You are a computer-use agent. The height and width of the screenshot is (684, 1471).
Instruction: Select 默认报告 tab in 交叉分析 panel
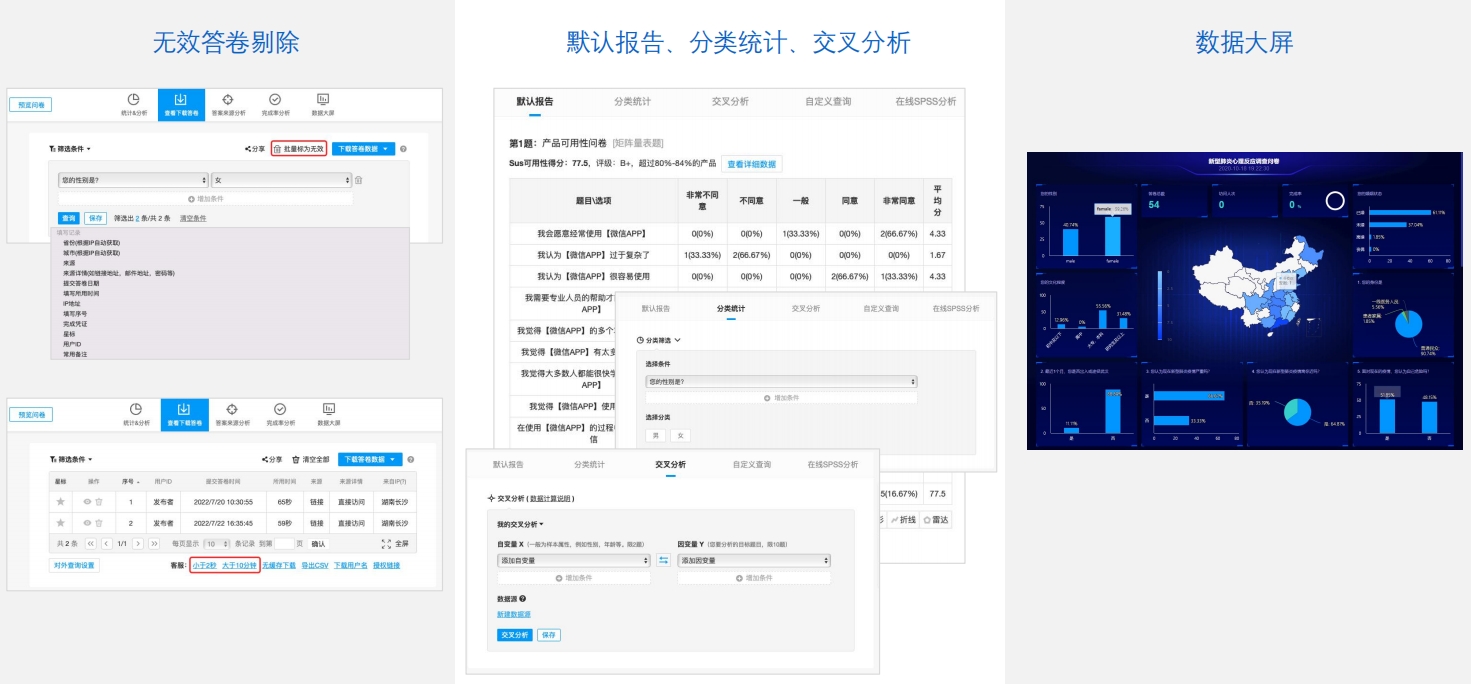point(508,465)
